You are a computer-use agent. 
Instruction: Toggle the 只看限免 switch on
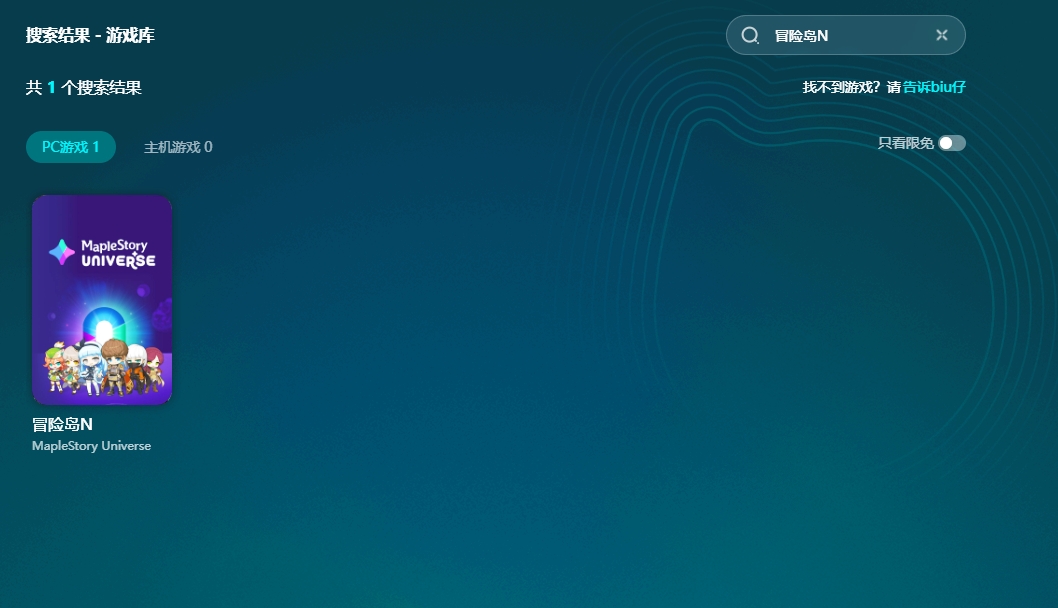click(x=952, y=143)
